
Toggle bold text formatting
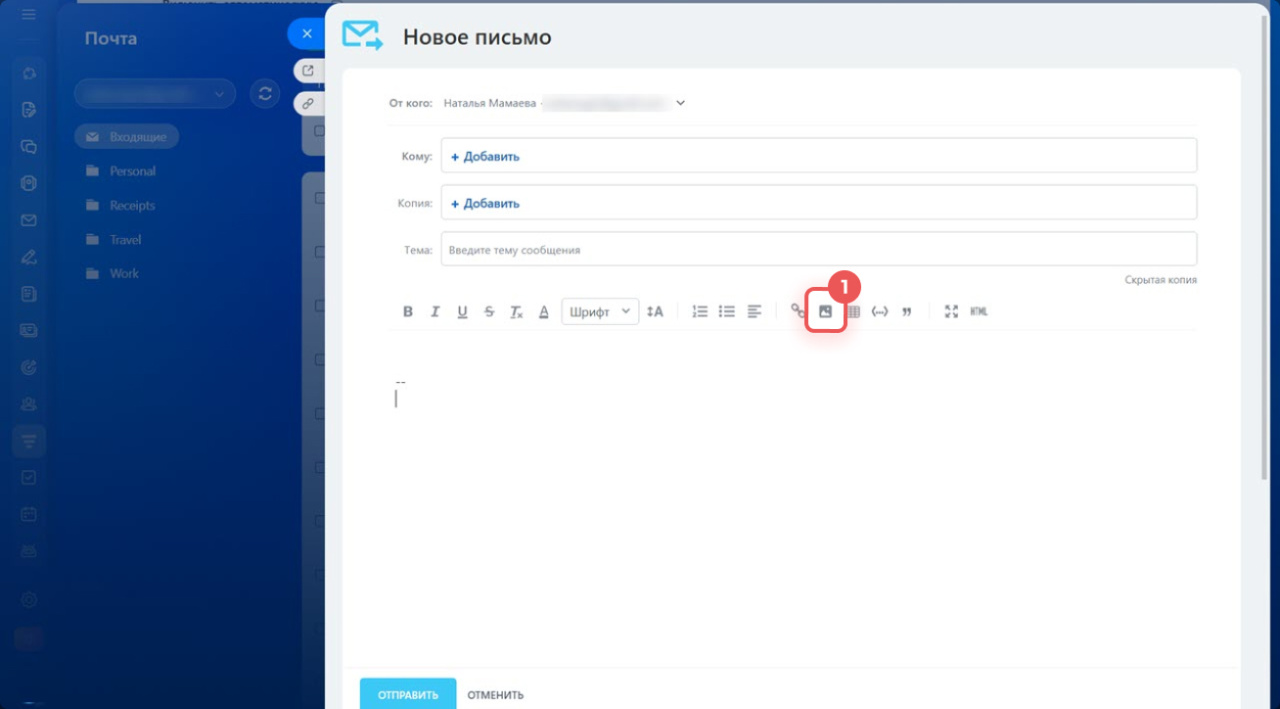(408, 312)
